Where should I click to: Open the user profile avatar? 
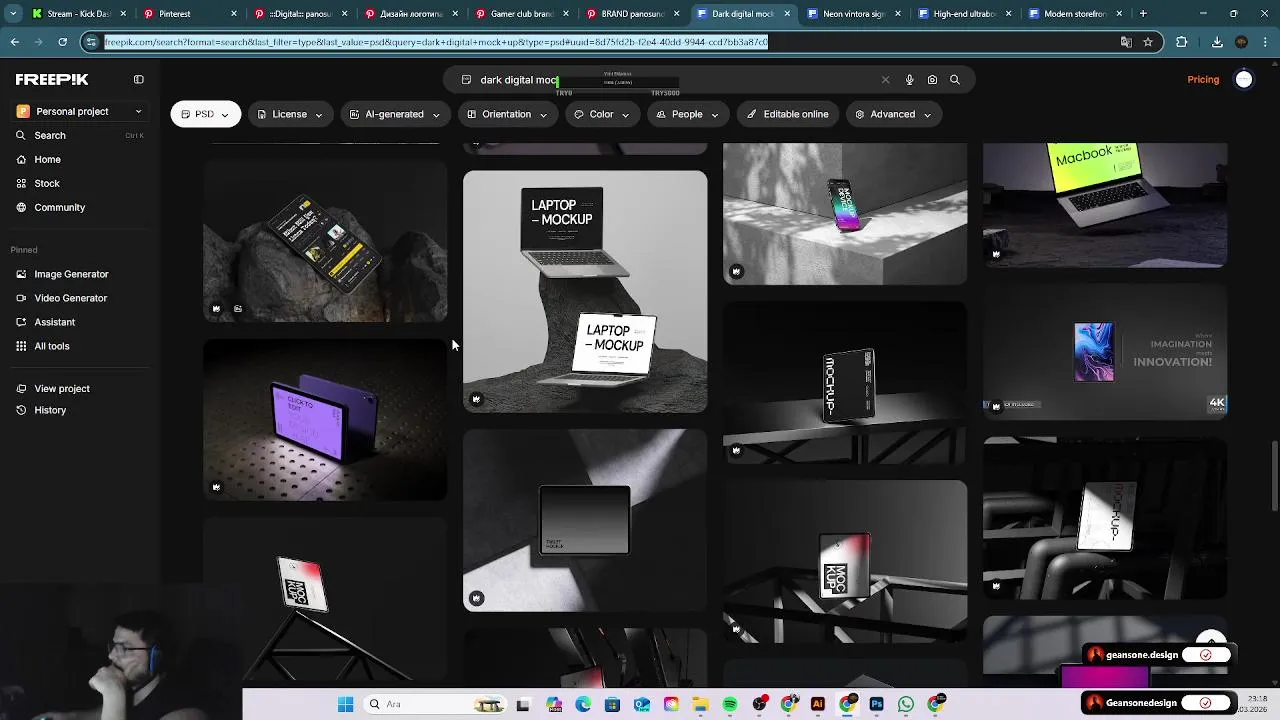pos(1244,80)
